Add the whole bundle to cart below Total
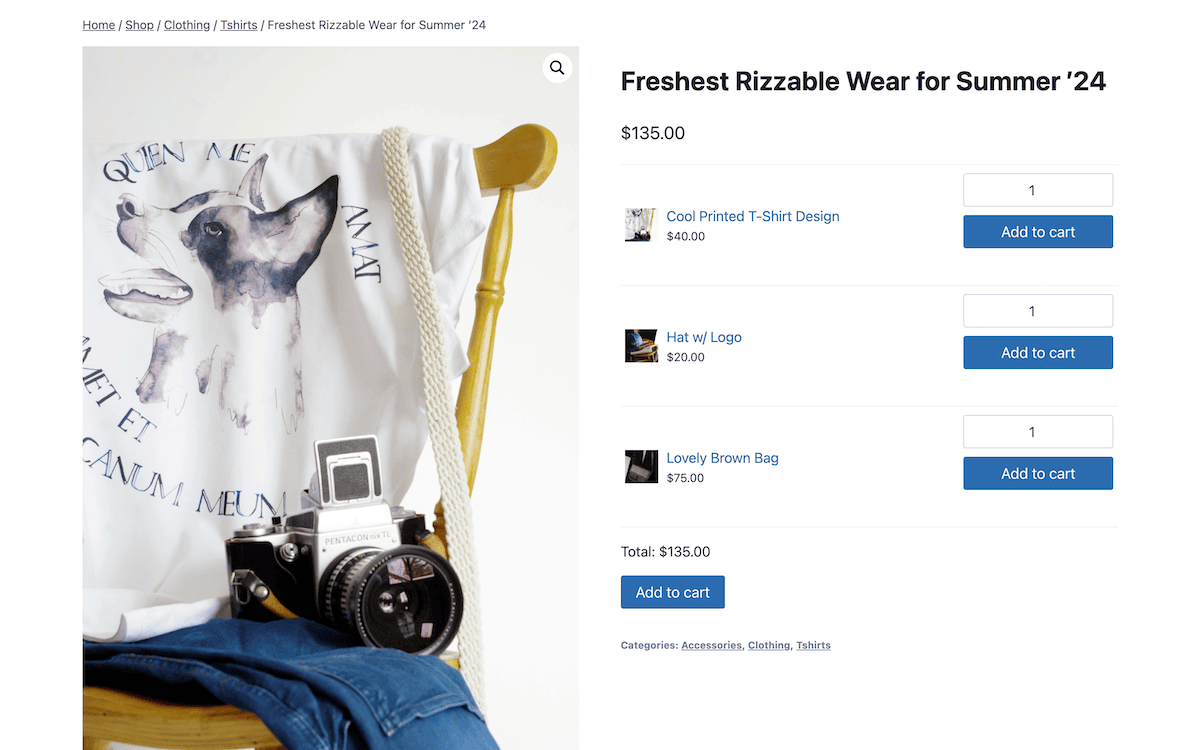This screenshot has width=1200, height=750. point(673,592)
